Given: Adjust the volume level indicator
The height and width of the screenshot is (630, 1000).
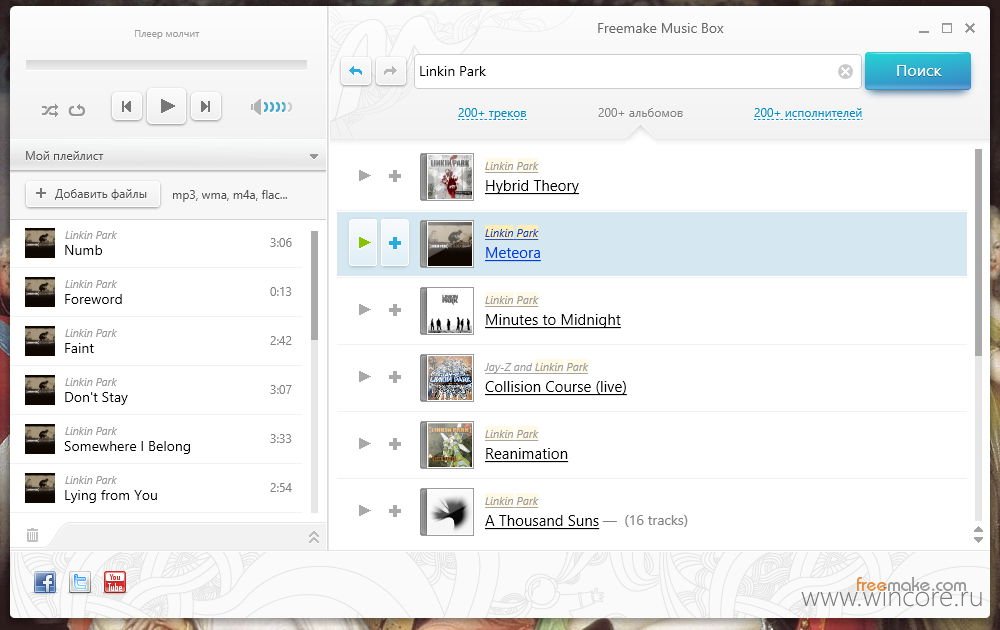Looking at the screenshot, I should [x=271, y=106].
